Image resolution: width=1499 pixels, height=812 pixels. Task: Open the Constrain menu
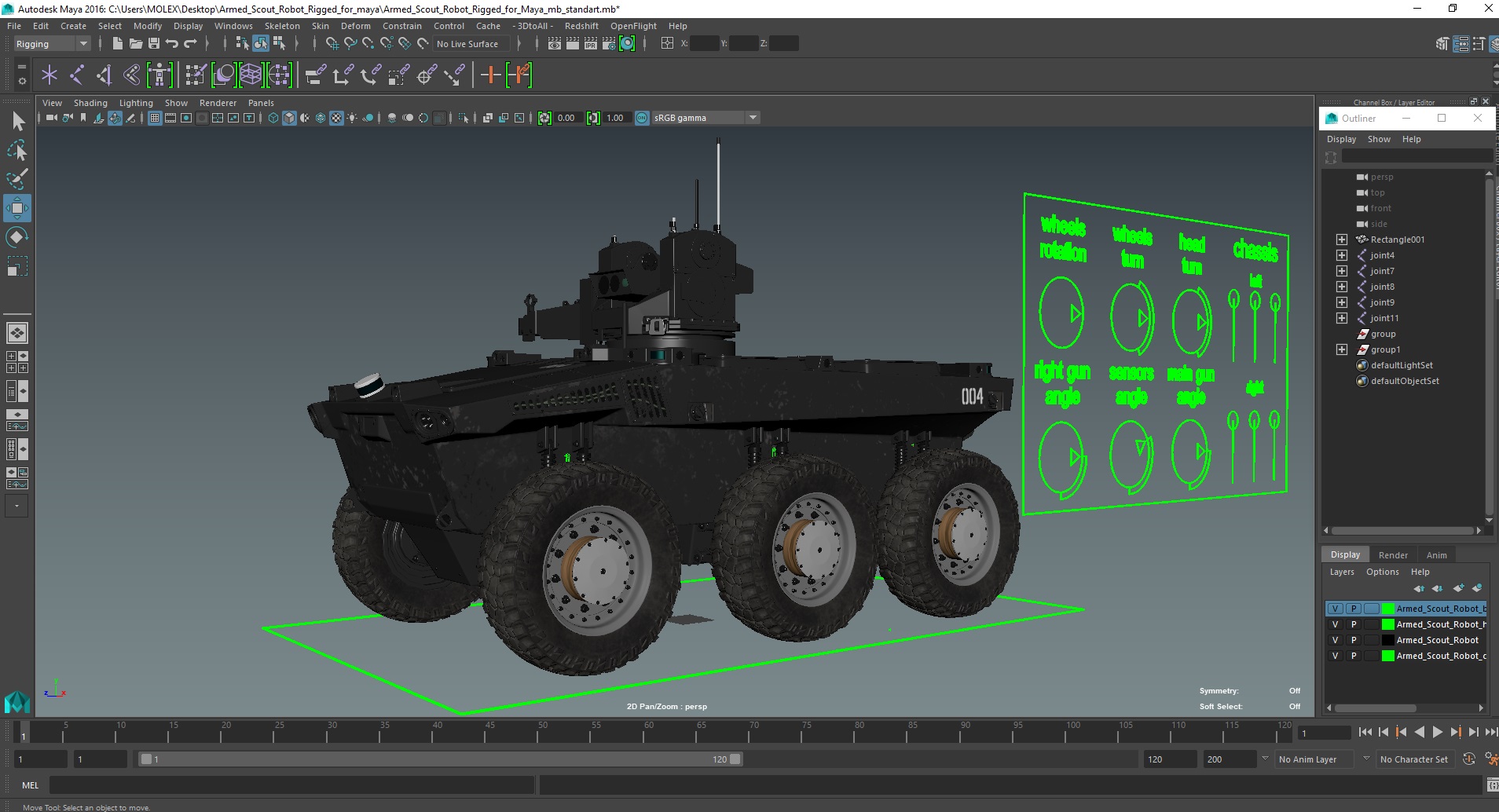pos(402,26)
